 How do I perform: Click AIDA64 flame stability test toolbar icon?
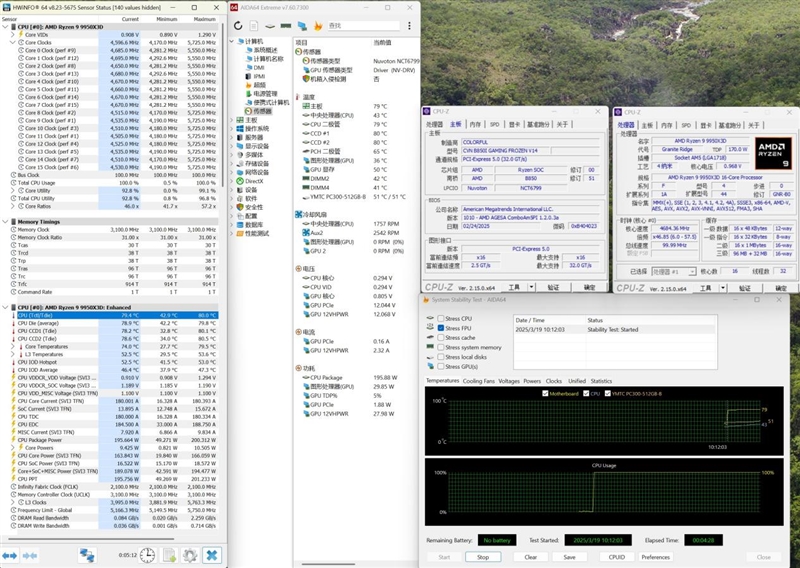pos(318,26)
